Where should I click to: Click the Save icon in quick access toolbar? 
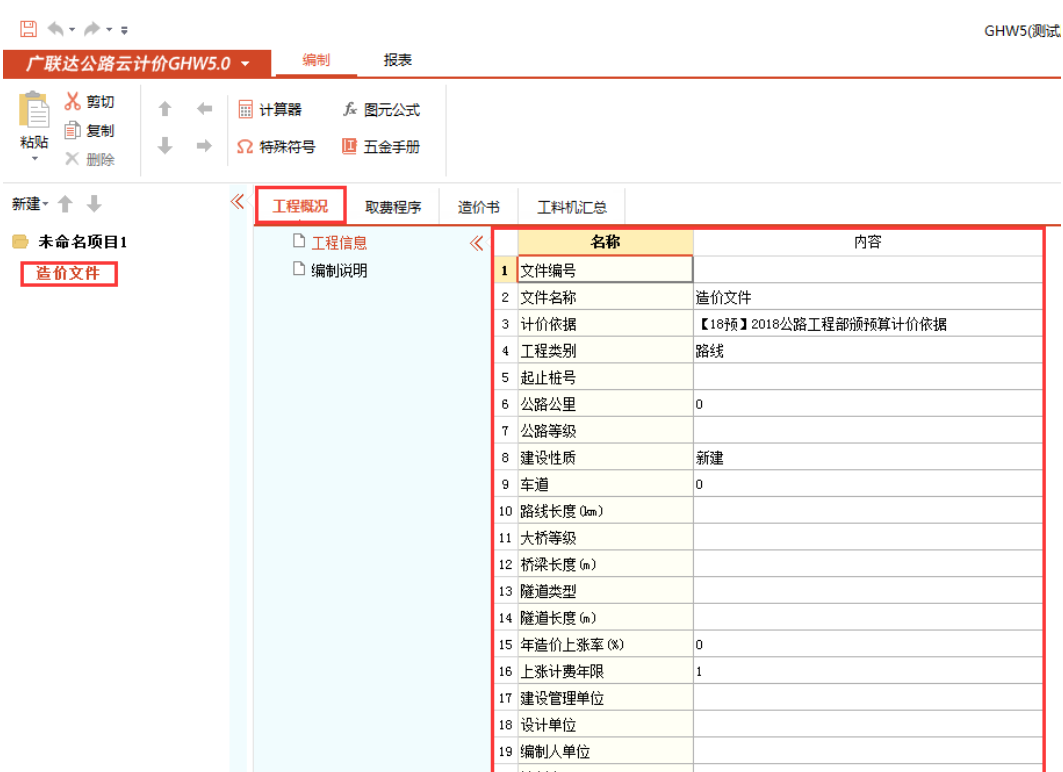point(29,30)
